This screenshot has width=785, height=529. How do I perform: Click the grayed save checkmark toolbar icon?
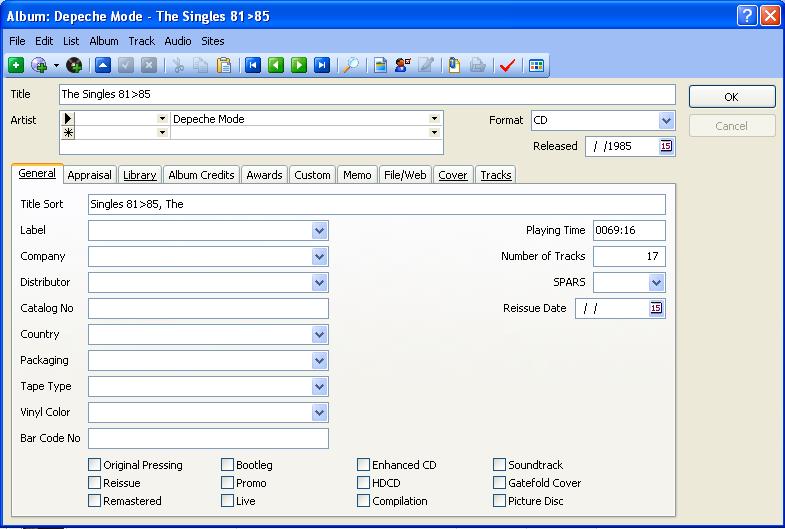(x=126, y=65)
